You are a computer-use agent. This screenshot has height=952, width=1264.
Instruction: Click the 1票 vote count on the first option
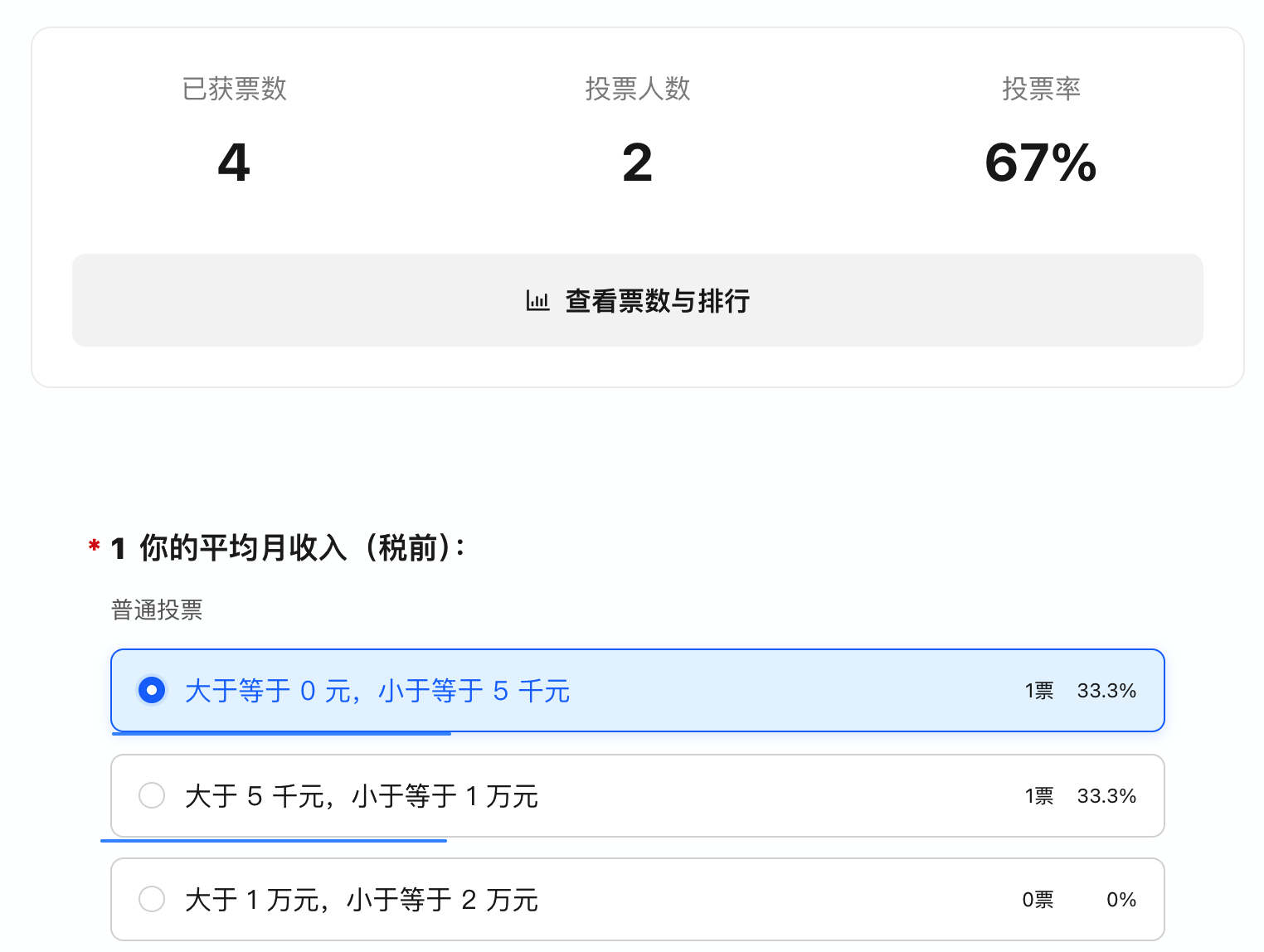coord(1038,689)
